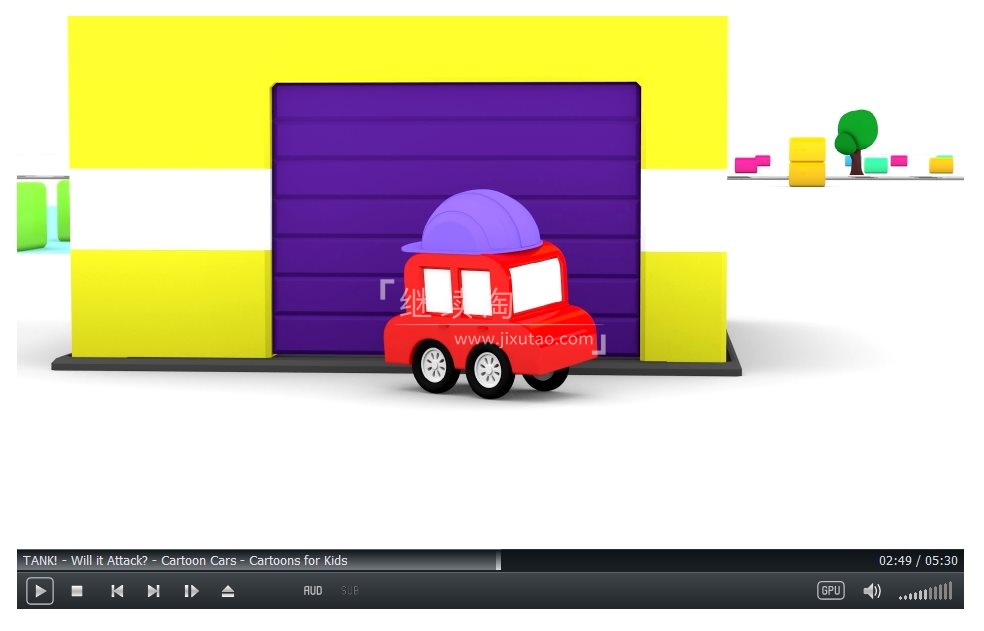Image resolution: width=984 pixels, height=631 pixels.
Task: Toggle GPU hardware acceleration
Action: pos(830,591)
